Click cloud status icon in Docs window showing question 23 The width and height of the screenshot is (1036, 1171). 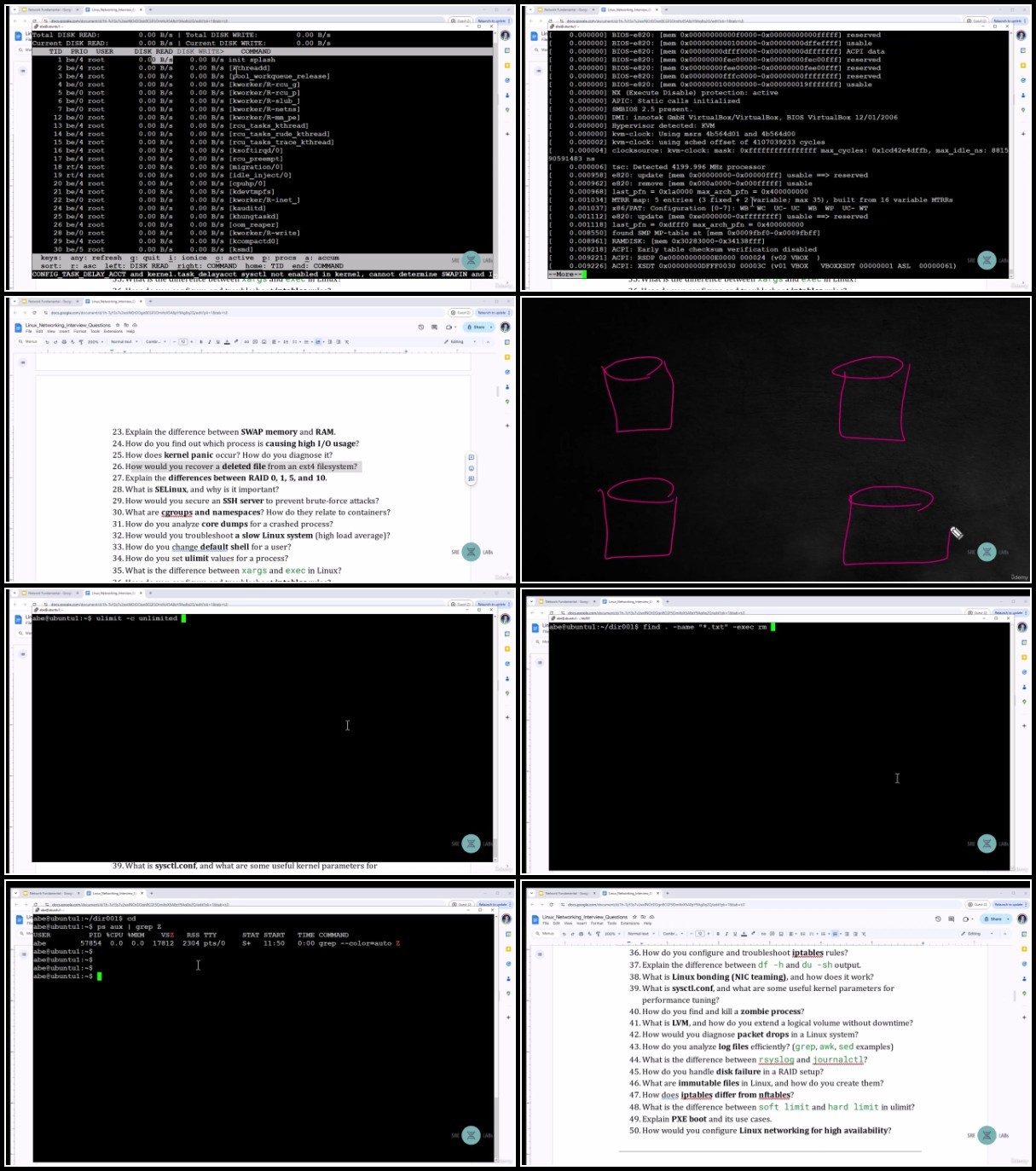click(134, 325)
